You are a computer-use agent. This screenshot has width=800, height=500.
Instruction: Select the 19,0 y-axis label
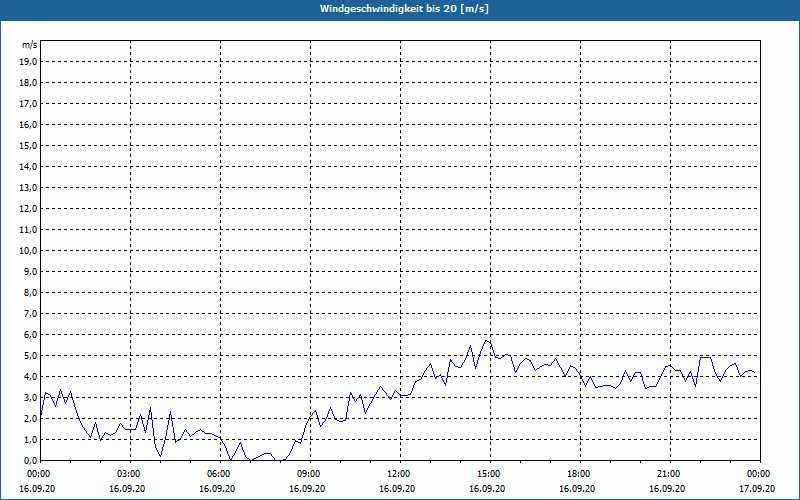point(29,61)
